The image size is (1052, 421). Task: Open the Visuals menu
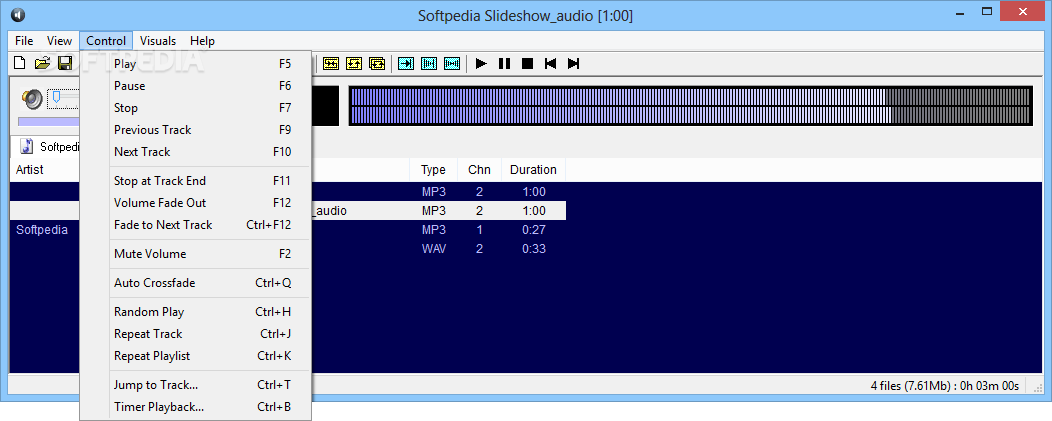pos(158,41)
